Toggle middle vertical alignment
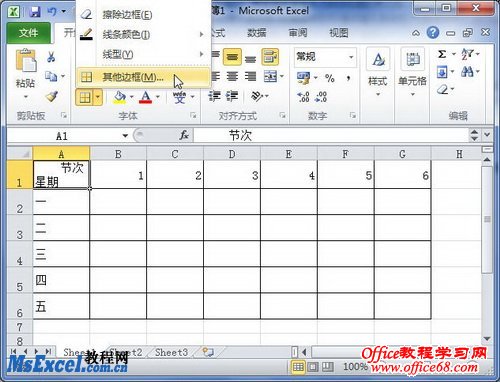This screenshot has width=500, height=382. pyautogui.click(x=232, y=57)
